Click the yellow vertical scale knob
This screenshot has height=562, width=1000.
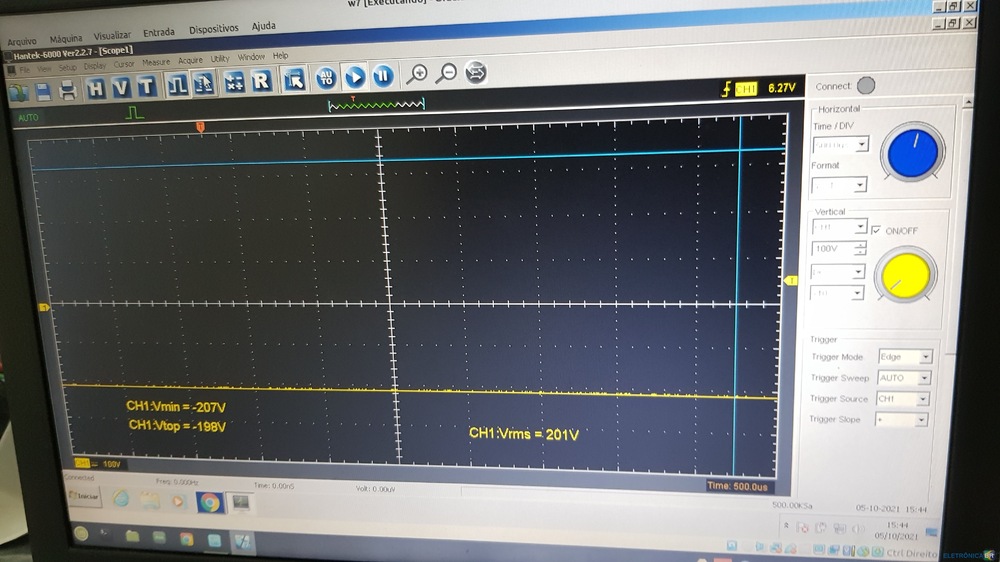(x=905, y=275)
